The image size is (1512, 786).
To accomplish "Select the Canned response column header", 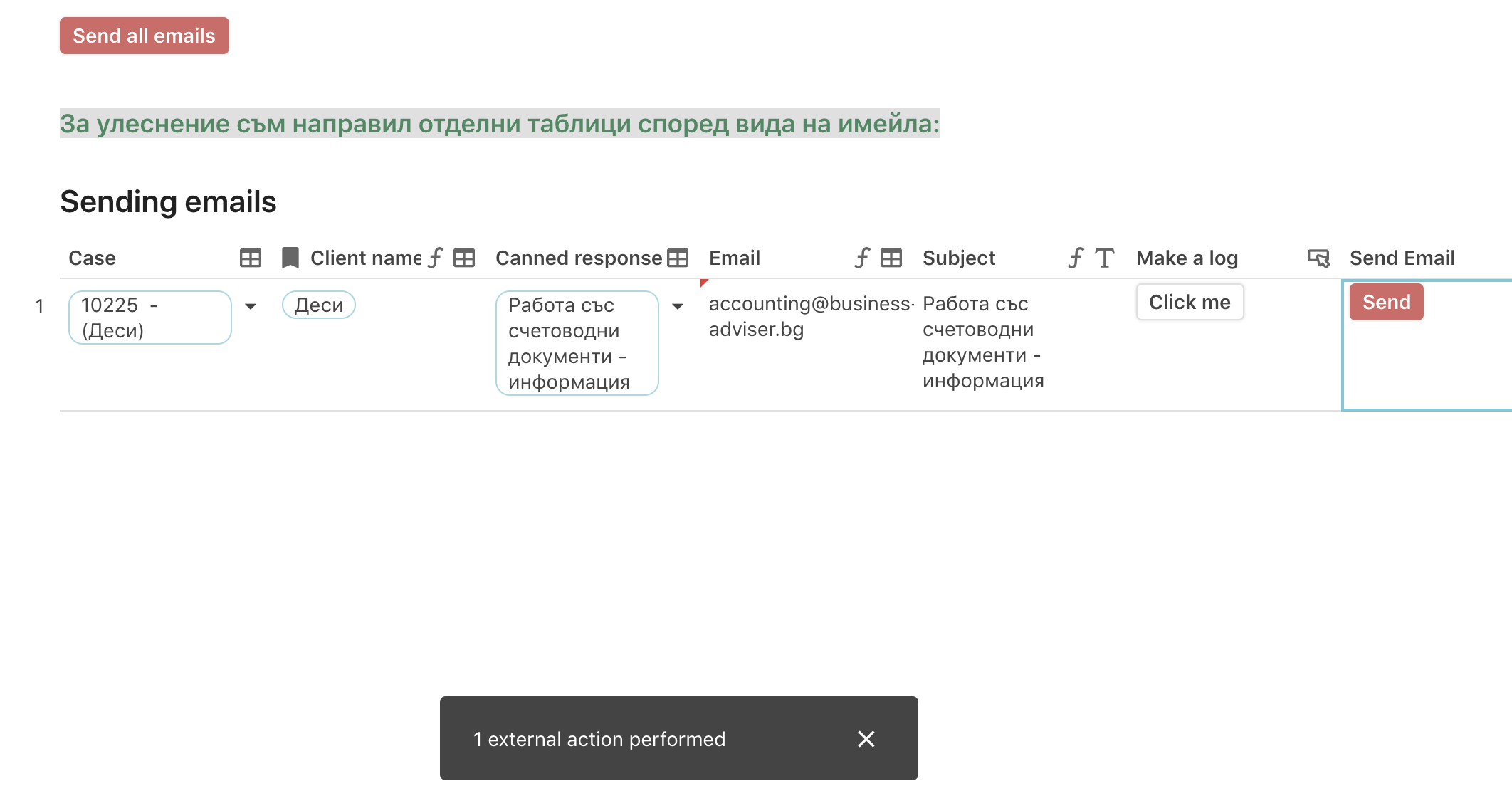I will 578,258.
